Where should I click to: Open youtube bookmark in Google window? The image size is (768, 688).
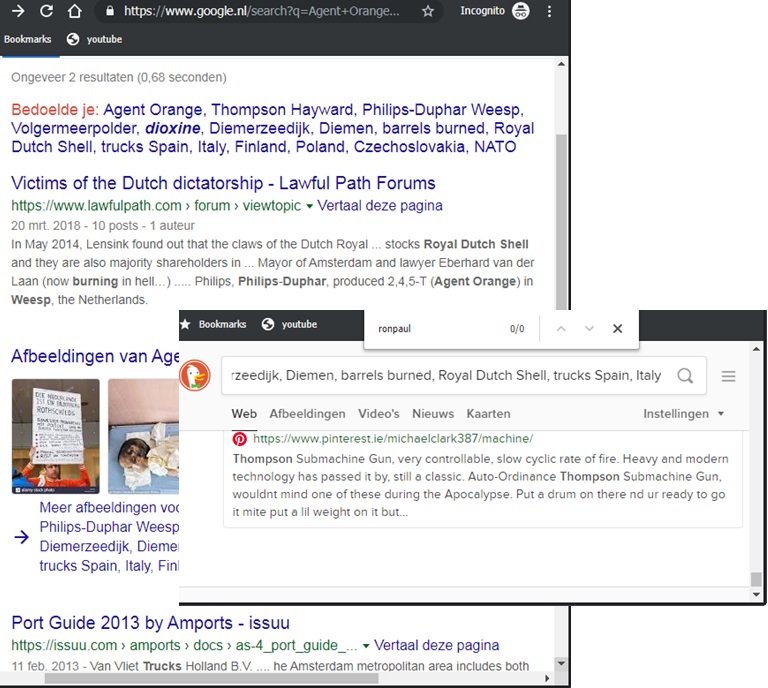coord(104,39)
